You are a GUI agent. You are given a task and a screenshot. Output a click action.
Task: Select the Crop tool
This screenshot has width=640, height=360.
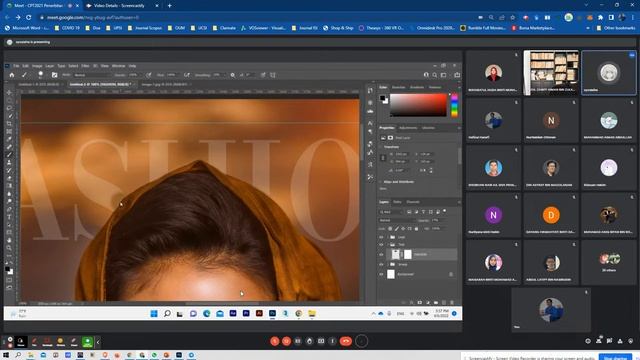point(9,124)
